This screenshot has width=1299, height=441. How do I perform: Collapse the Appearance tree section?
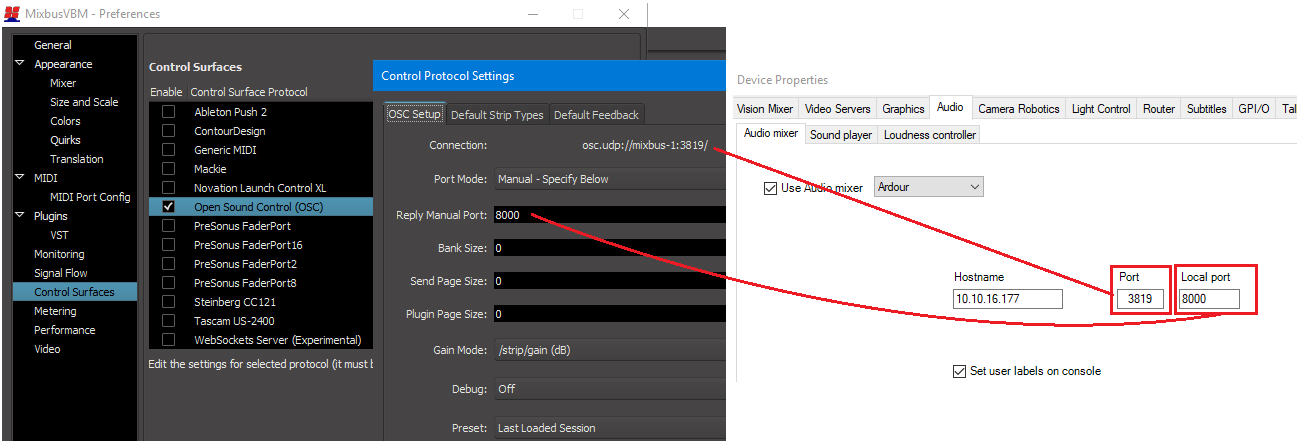coord(20,64)
